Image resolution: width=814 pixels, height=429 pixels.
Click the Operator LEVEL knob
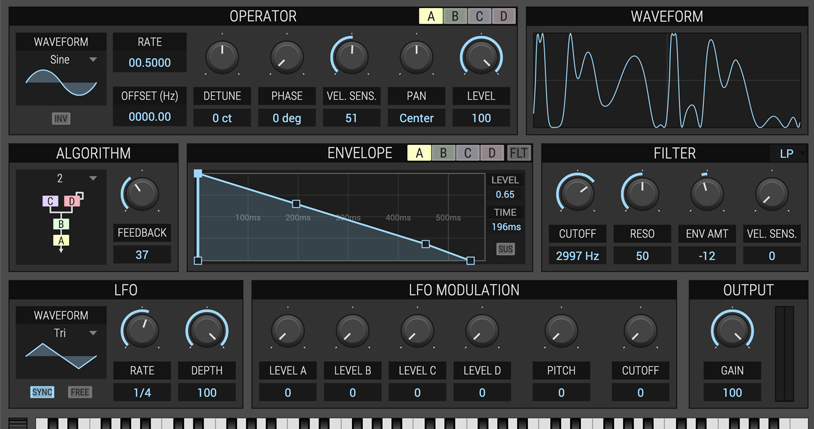coord(481,58)
